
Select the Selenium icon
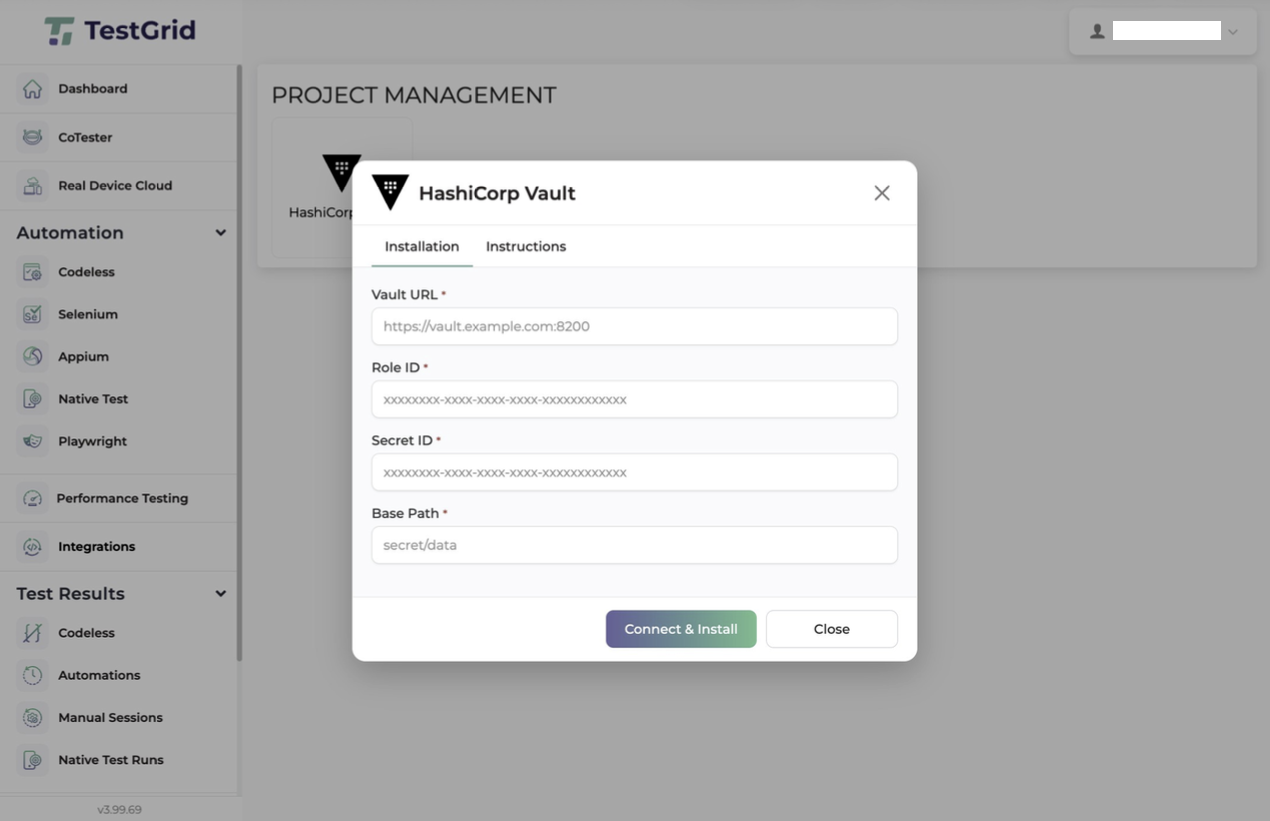pyautogui.click(x=32, y=314)
